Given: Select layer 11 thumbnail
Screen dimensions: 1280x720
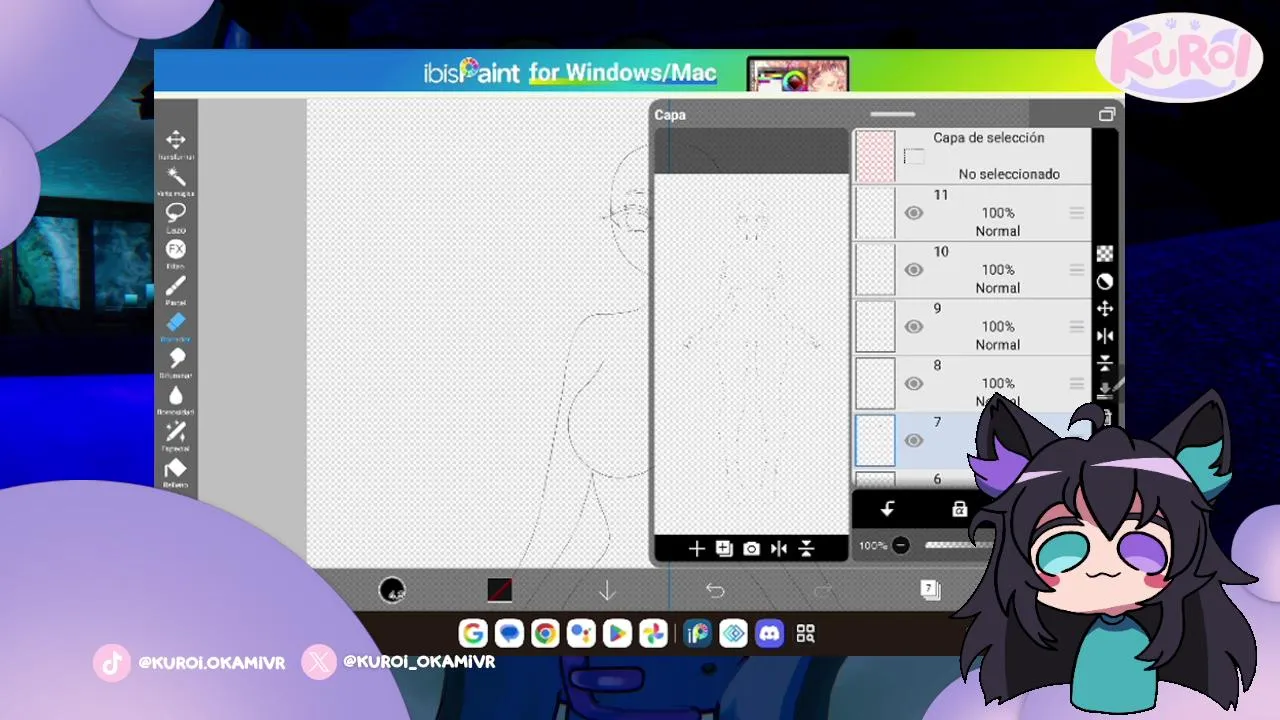Looking at the screenshot, I should (x=875, y=213).
